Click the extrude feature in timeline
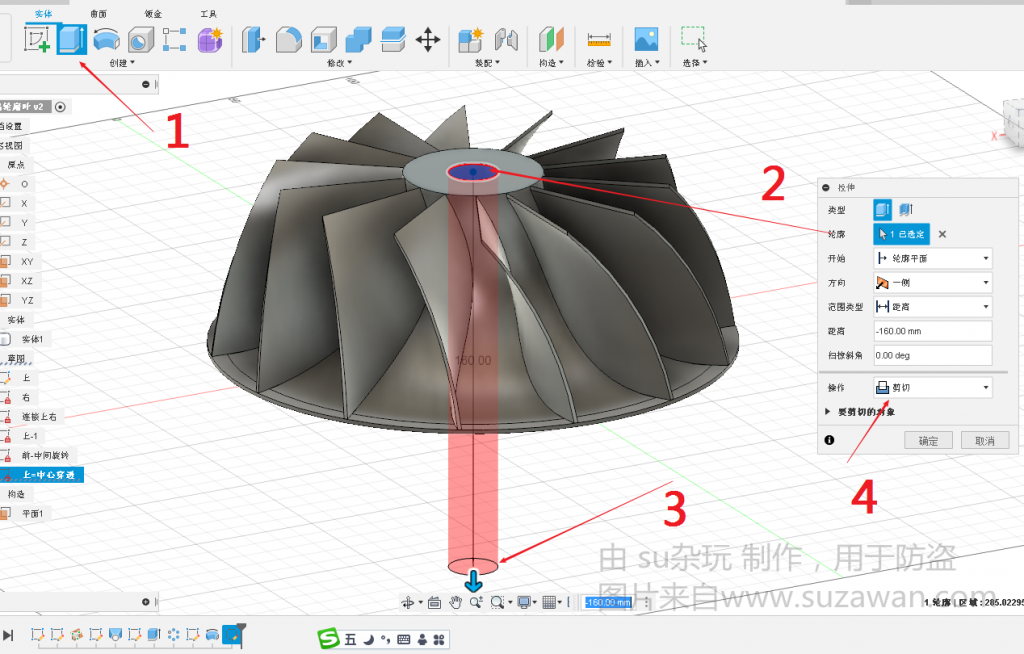The height and width of the screenshot is (654, 1024). 154,634
